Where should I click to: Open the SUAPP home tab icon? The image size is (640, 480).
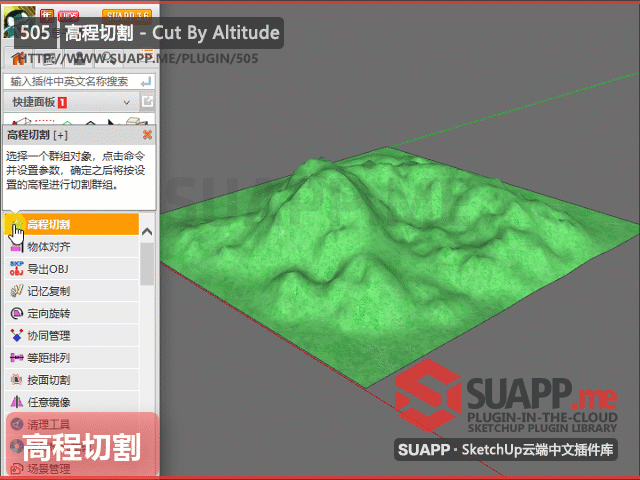[x=18, y=59]
